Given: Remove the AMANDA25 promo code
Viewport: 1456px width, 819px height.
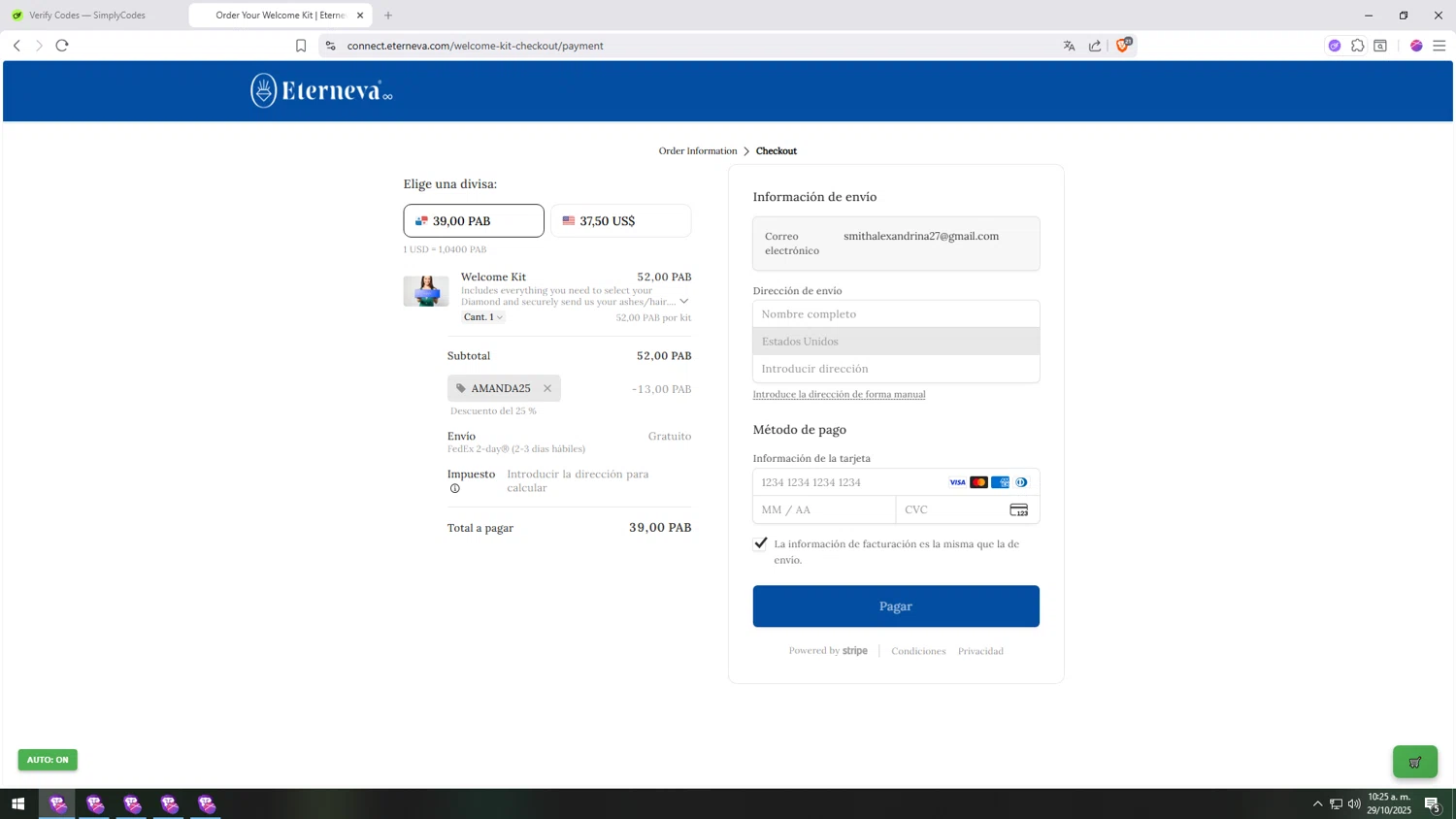Looking at the screenshot, I should [547, 388].
